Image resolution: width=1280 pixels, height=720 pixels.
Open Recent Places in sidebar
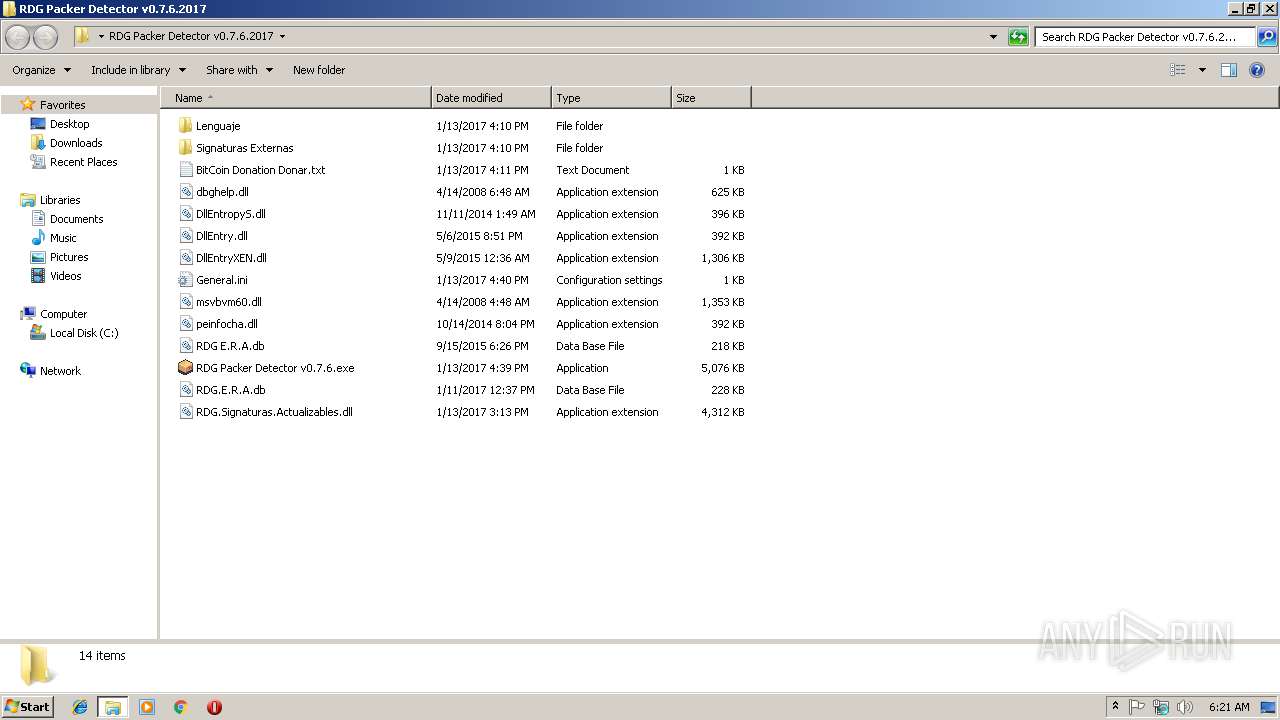[83, 162]
